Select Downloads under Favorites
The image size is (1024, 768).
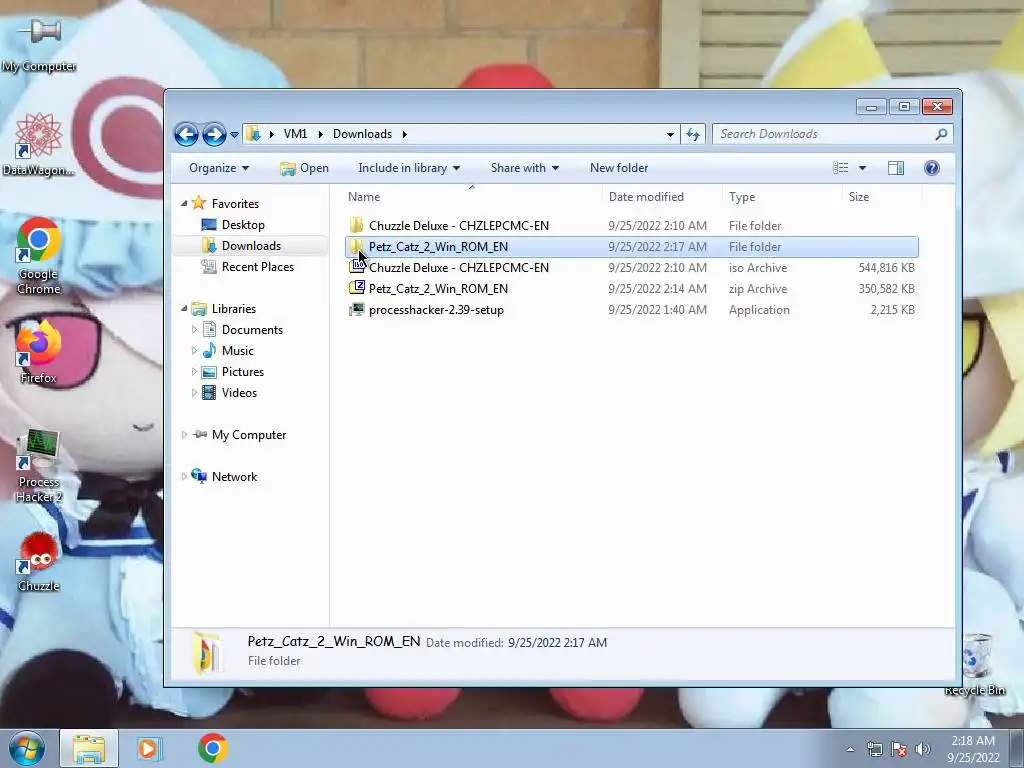coord(251,246)
